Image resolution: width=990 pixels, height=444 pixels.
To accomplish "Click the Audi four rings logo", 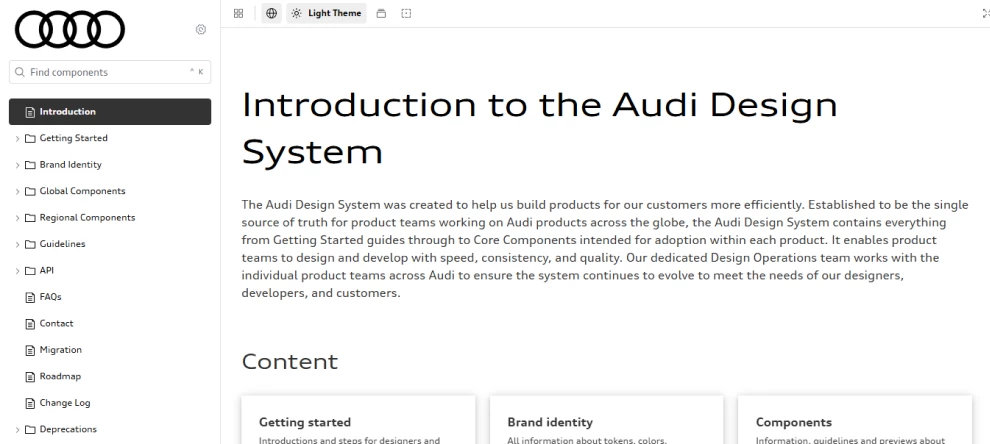I will click(69, 29).
